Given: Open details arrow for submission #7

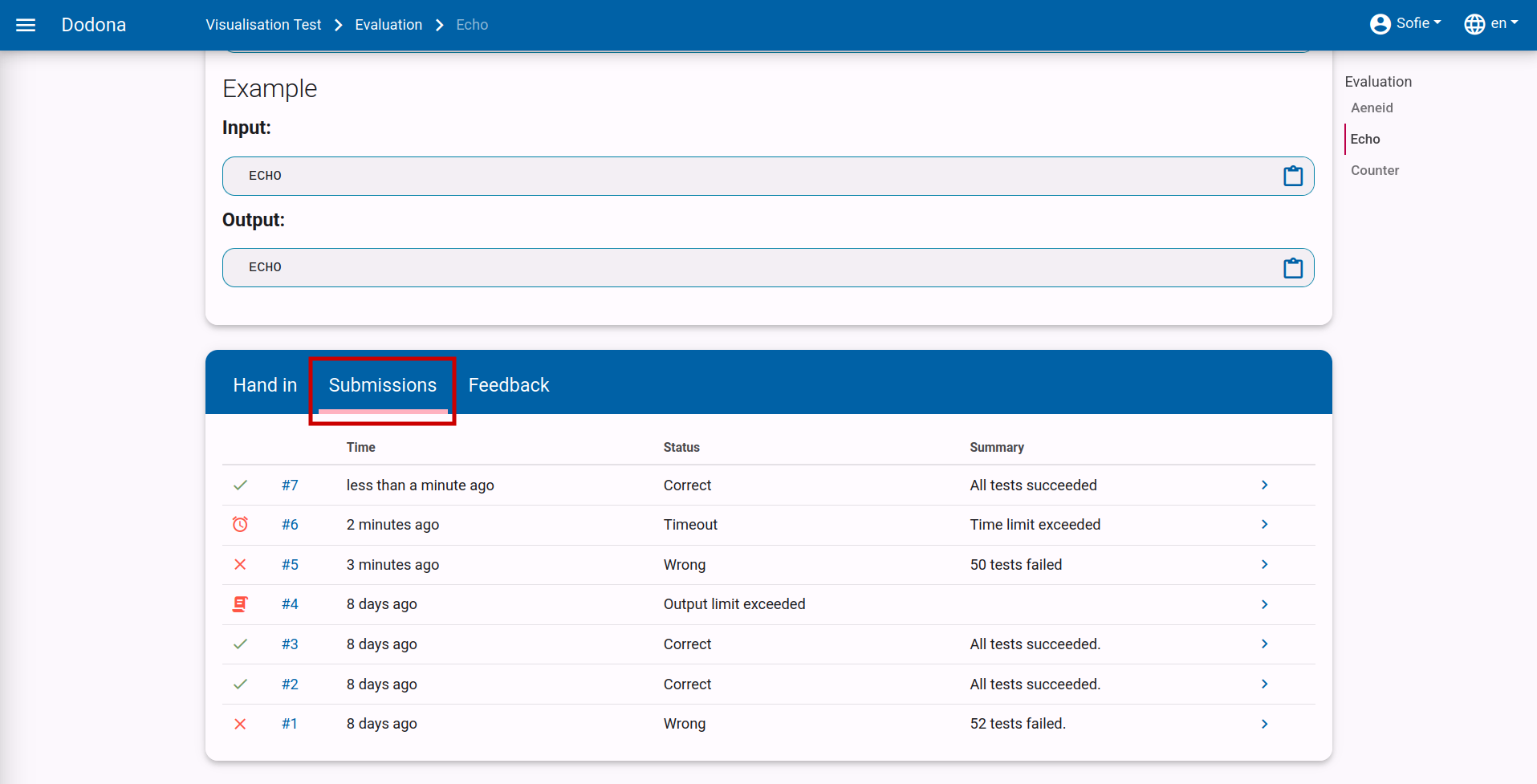Looking at the screenshot, I should (x=1264, y=485).
